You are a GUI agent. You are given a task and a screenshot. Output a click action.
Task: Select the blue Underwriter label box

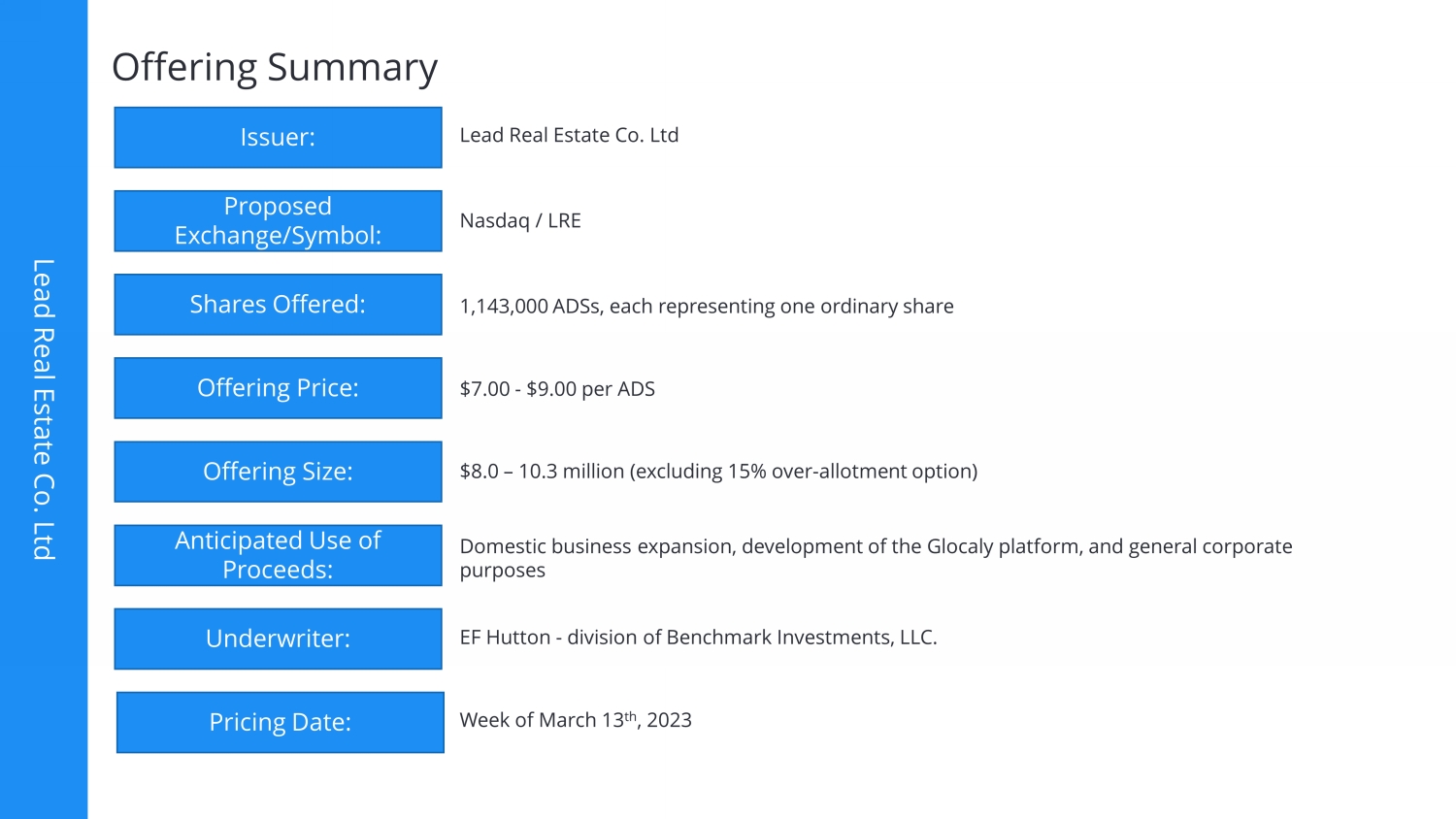pos(278,639)
